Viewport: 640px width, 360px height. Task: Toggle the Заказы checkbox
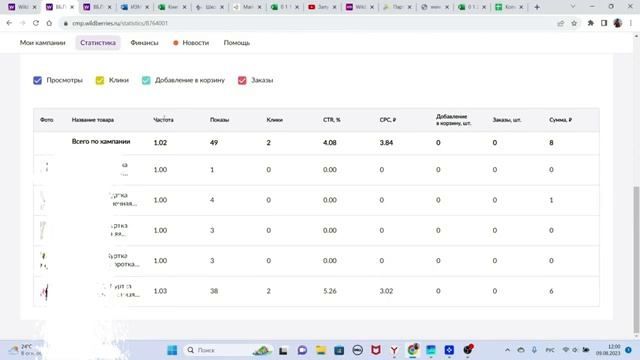(x=242, y=80)
